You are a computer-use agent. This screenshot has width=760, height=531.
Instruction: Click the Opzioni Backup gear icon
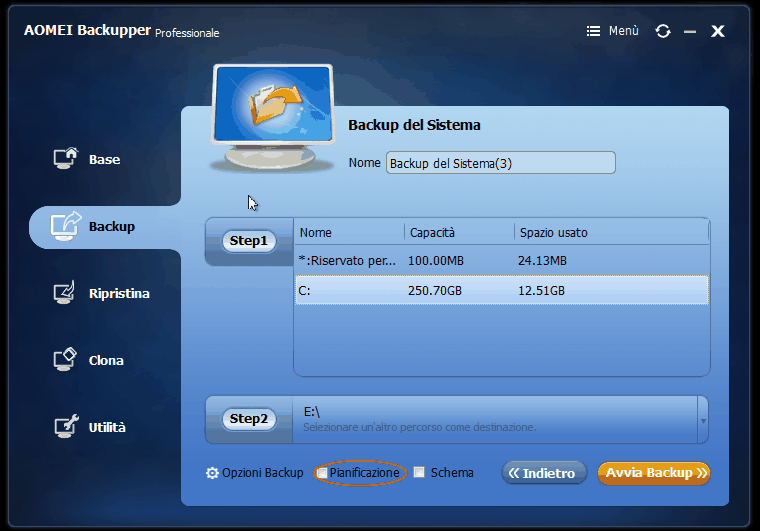pyautogui.click(x=212, y=473)
